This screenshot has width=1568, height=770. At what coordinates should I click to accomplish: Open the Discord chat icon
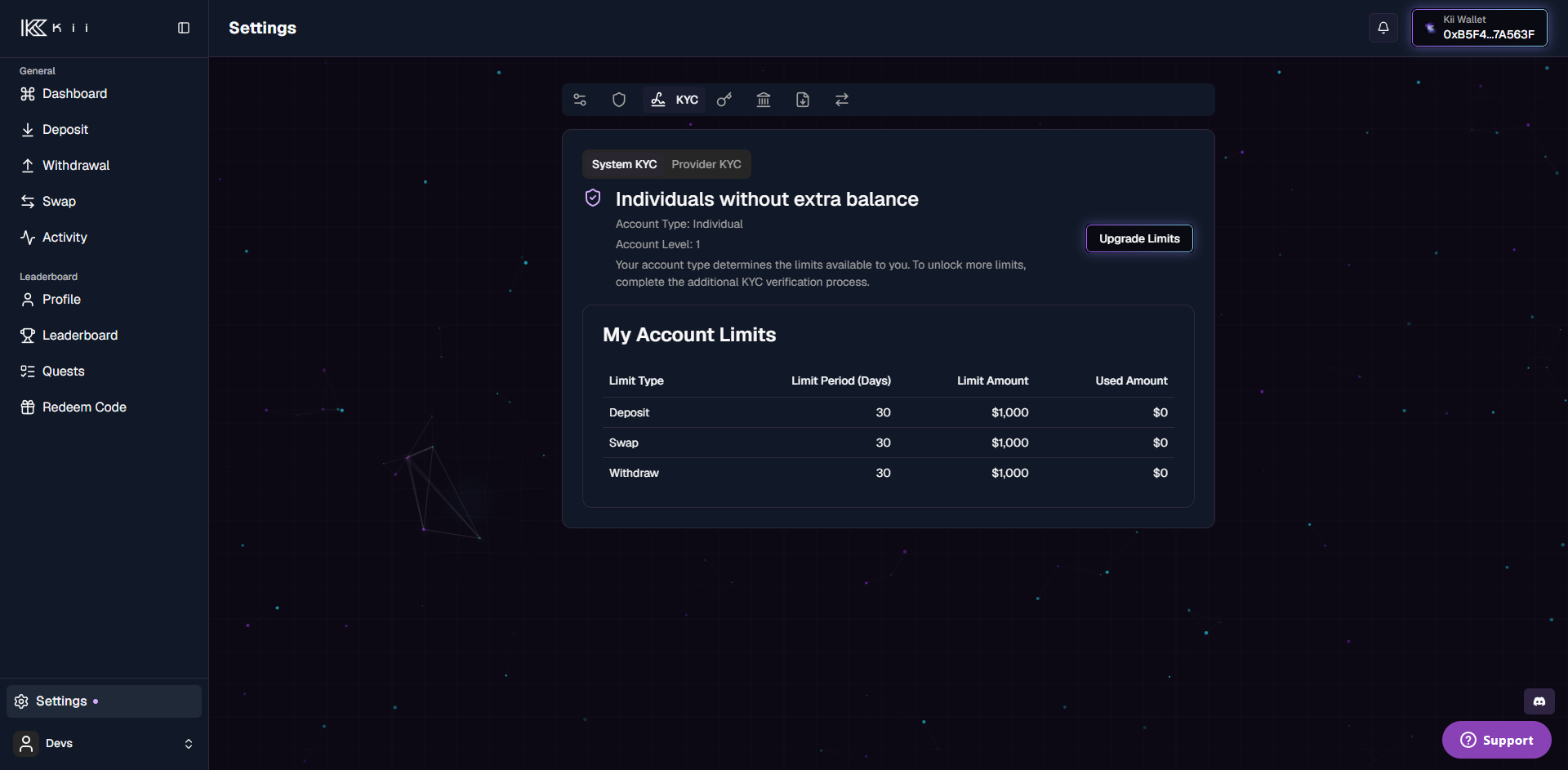(1539, 701)
